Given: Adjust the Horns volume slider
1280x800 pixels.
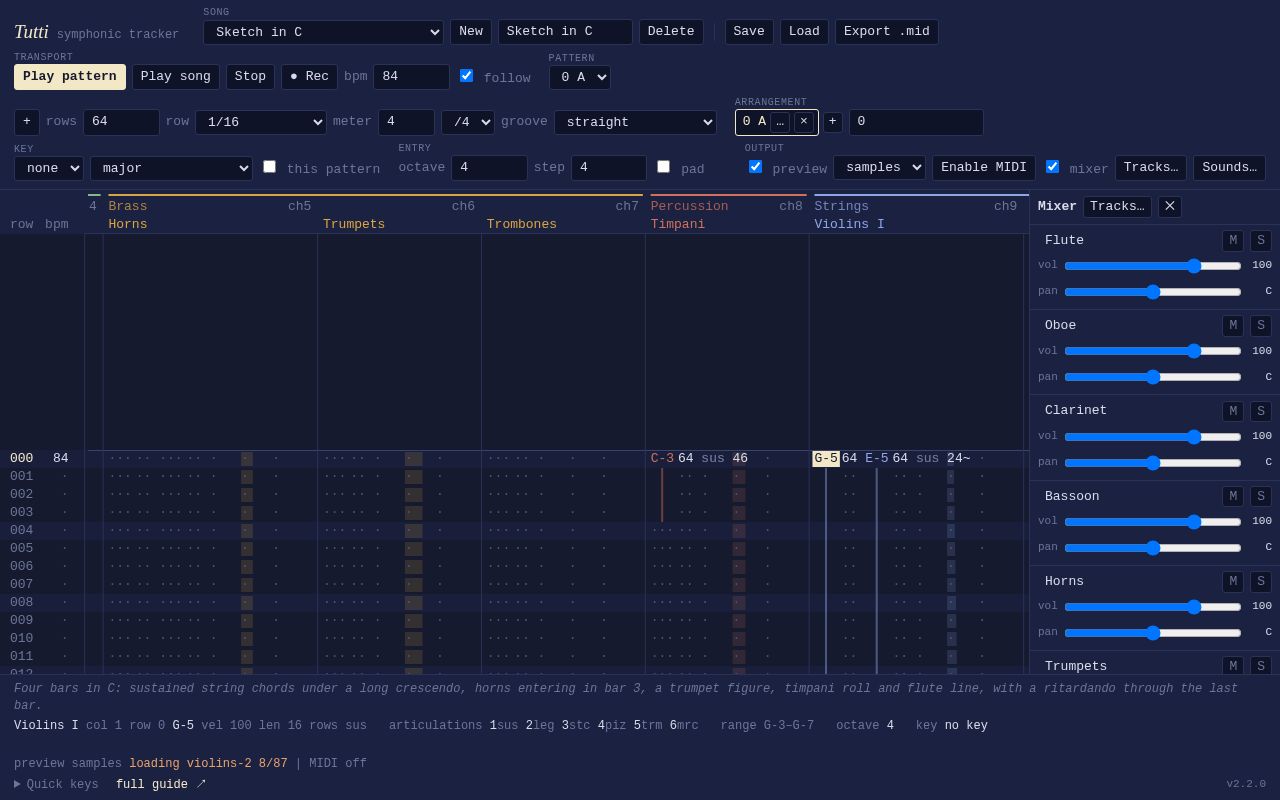Looking at the screenshot, I should click(1153, 607).
